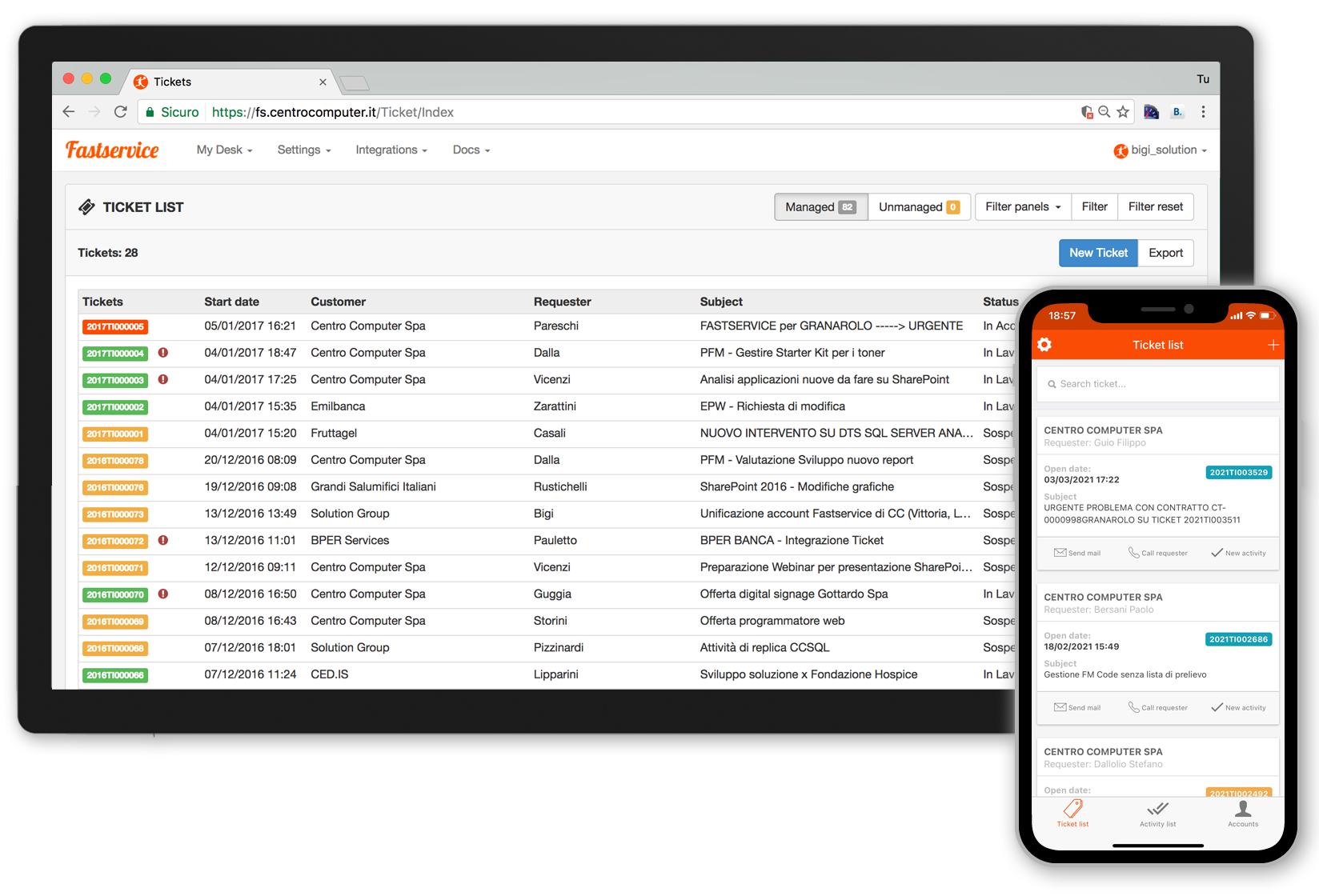Open ticket 2016TI000066 badge

[x=115, y=675]
